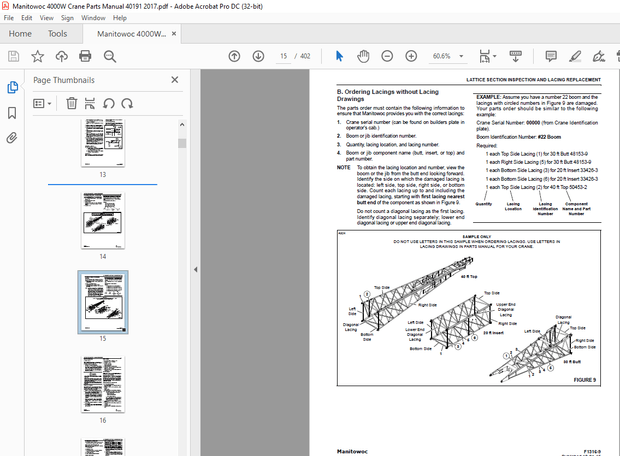The width and height of the screenshot is (620, 456).
Task: Click the Save file icon
Action: [x=13, y=57]
